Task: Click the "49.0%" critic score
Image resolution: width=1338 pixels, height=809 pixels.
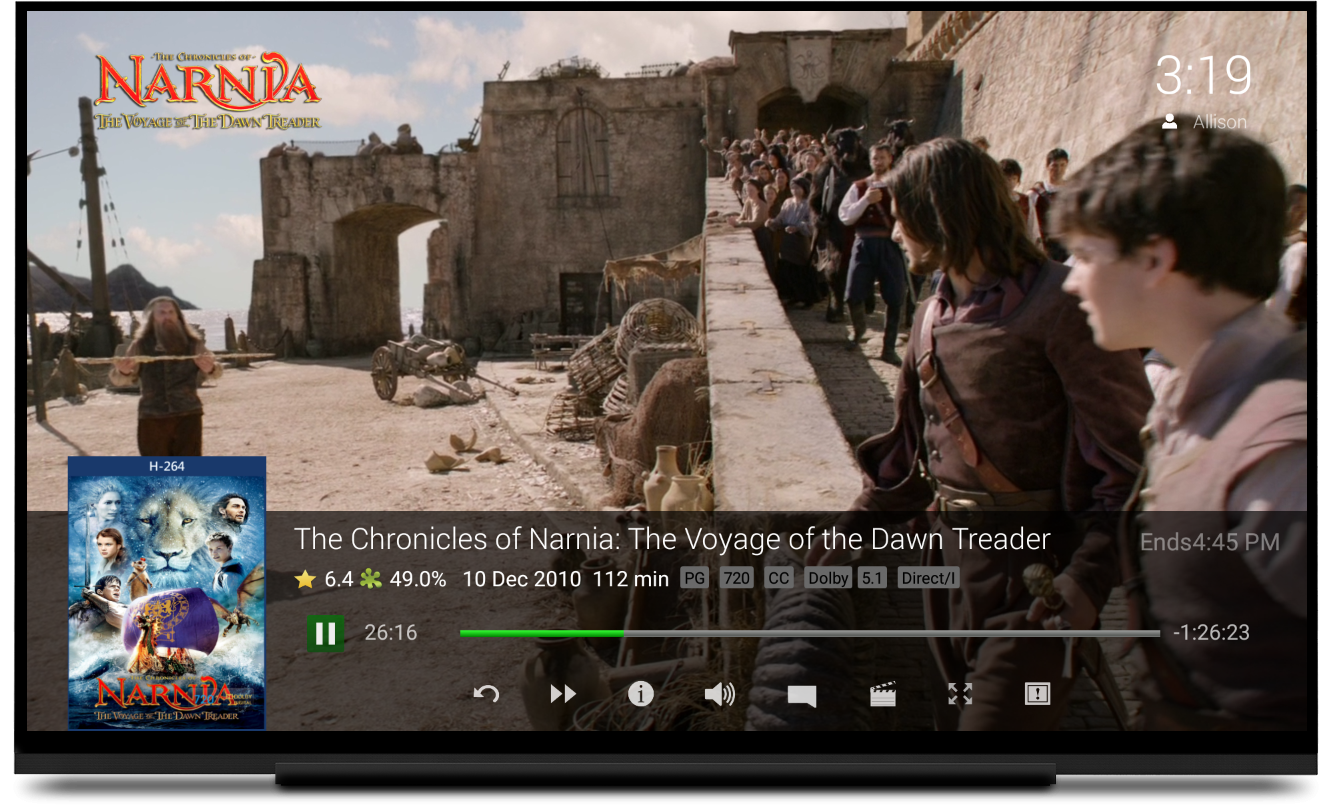Action: [x=418, y=578]
